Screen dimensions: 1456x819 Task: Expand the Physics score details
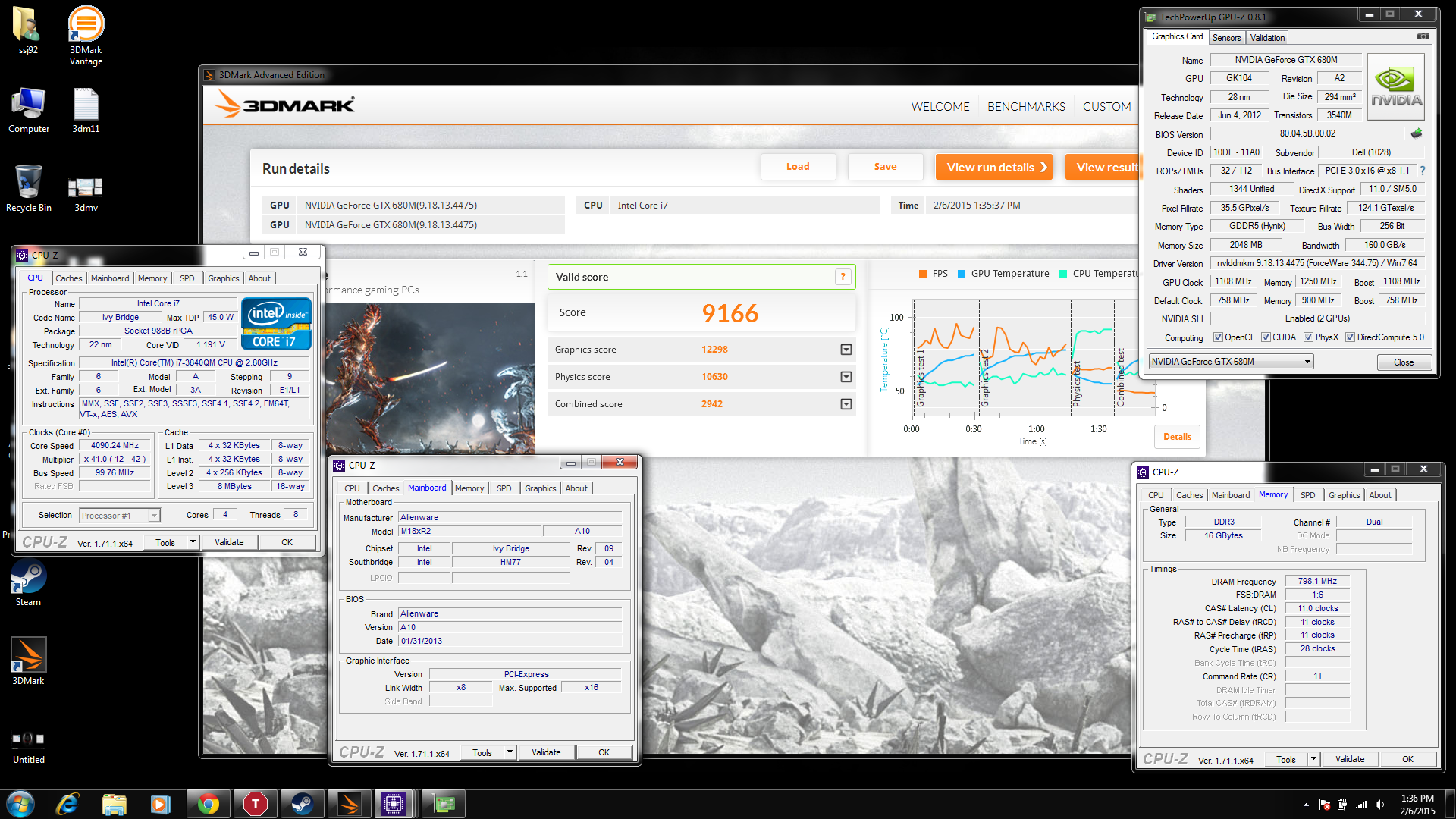(846, 377)
